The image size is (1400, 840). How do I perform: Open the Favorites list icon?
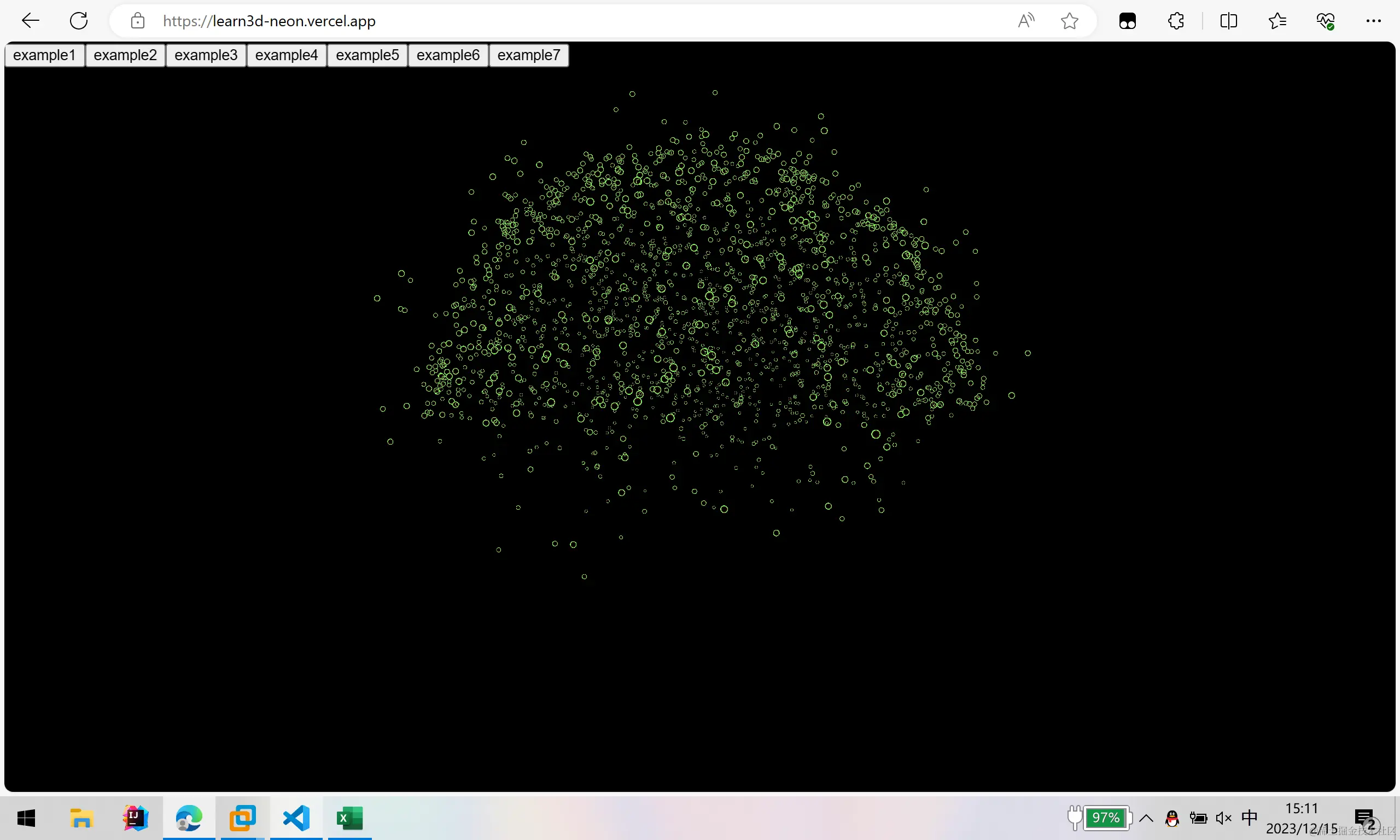pos(1276,21)
